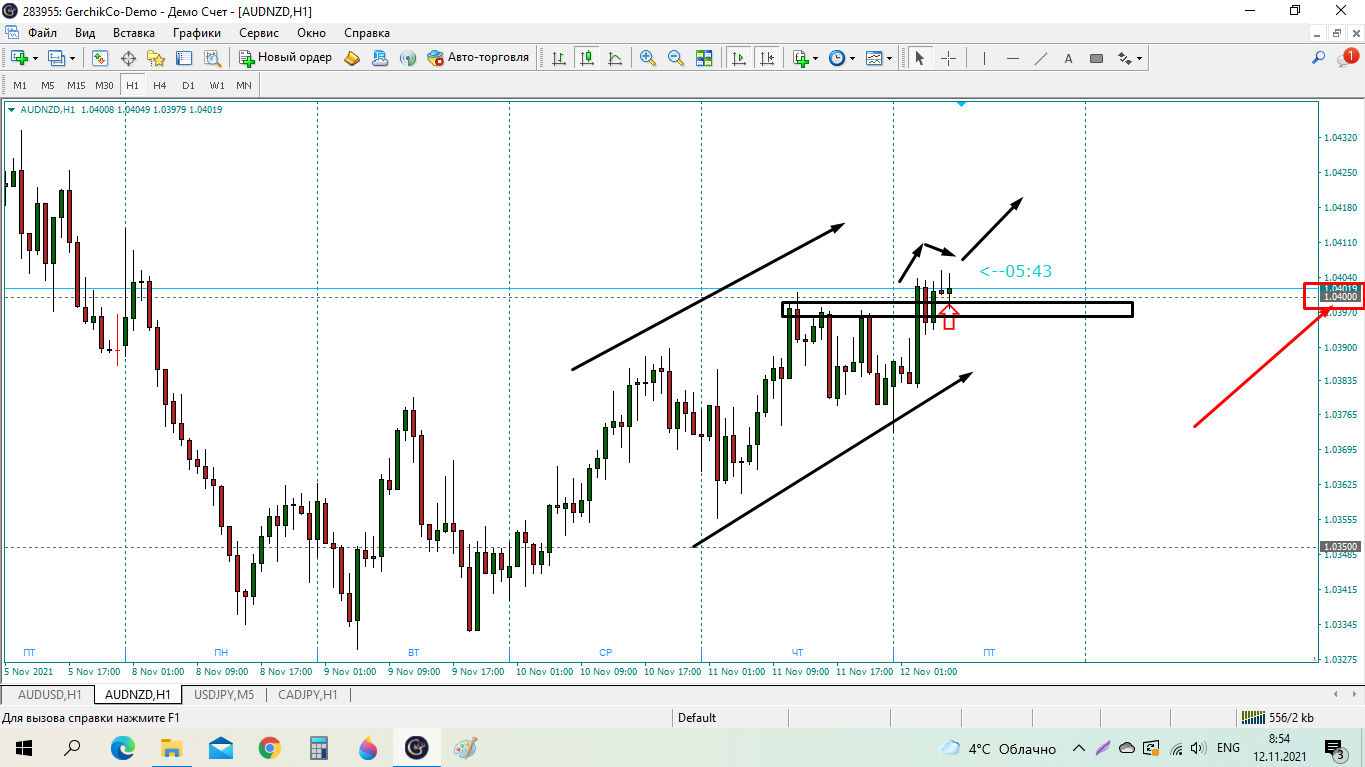Switch to the AUDUSD,H1 chart tab
Viewport: 1365px width, 767px height.
51,694
